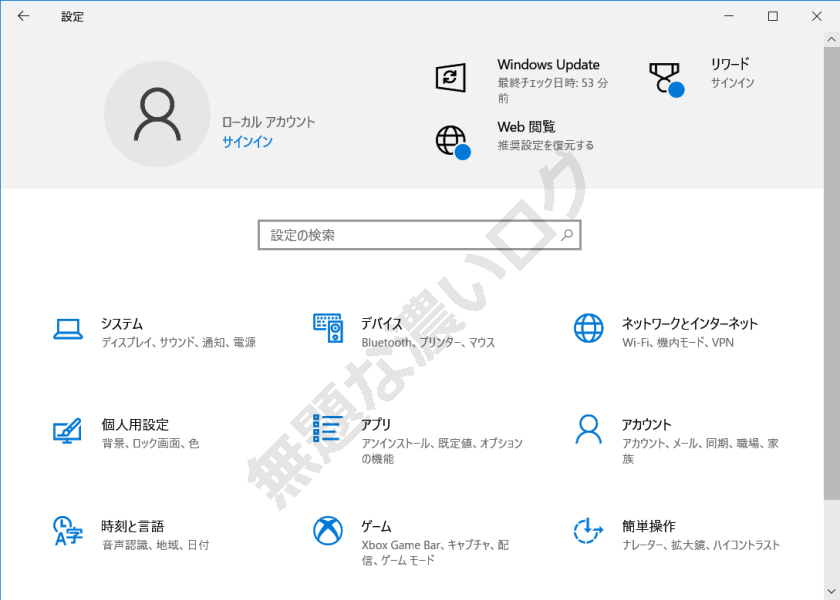Click ローカル アカウント label
This screenshot has width=840, height=600.
[x=268, y=122]
